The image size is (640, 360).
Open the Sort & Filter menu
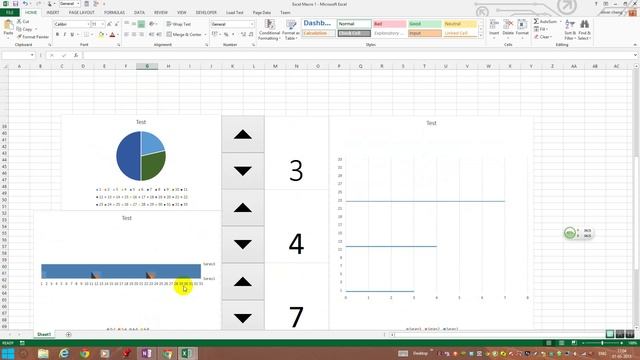tap(570, 29)
